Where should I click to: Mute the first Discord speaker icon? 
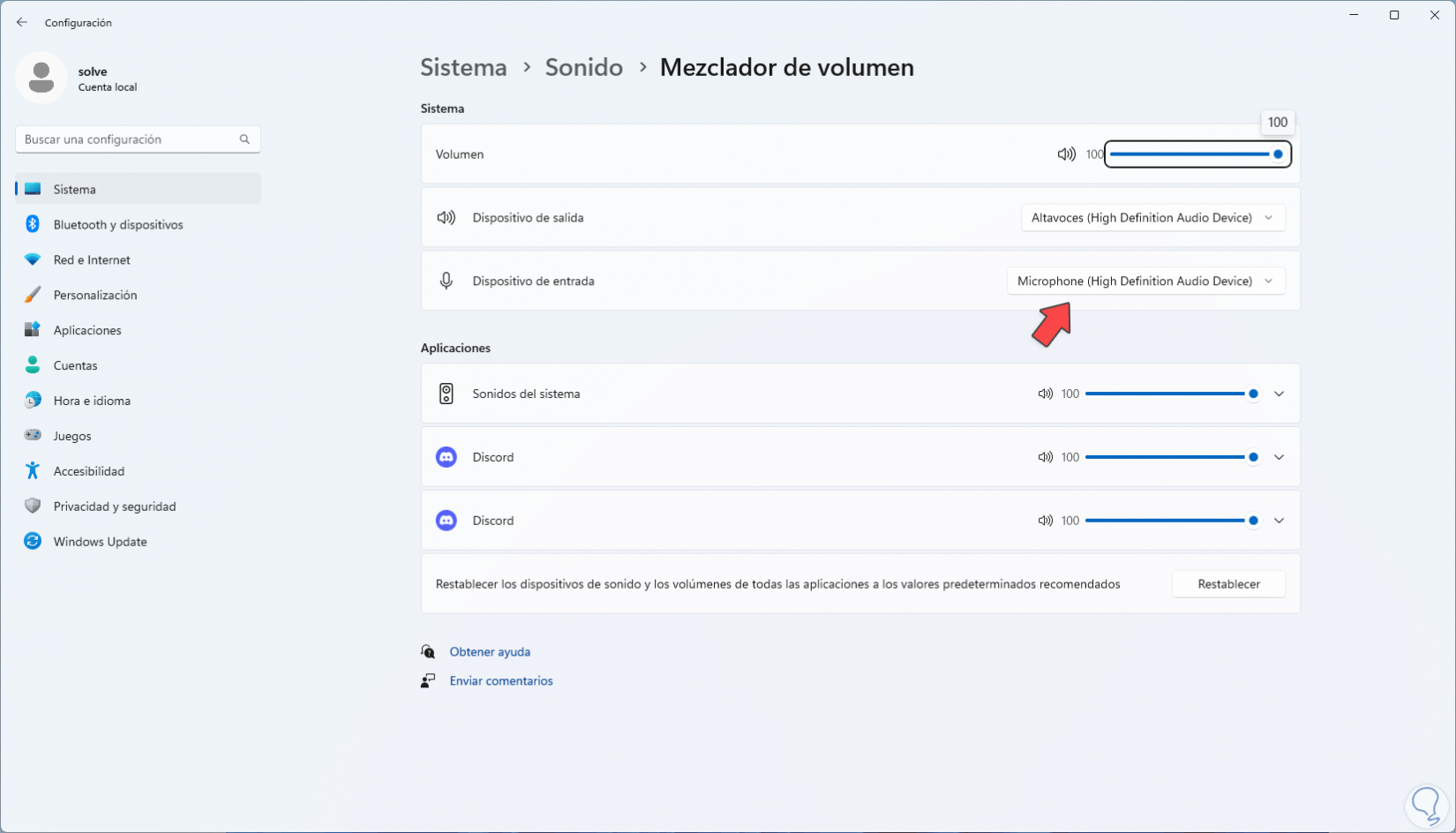[1046, 458]
